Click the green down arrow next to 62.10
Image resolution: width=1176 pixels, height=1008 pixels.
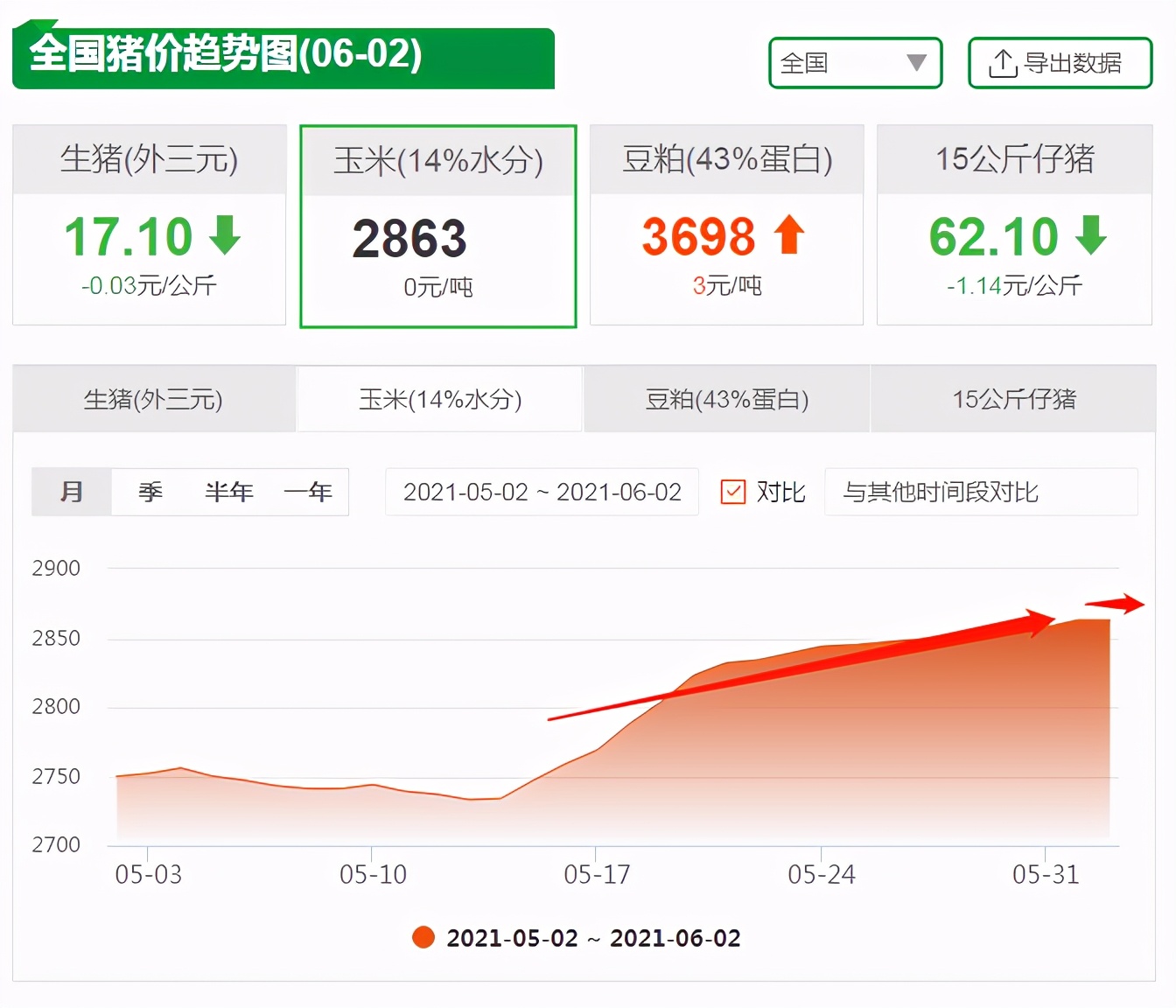pyautogui.click(x=1090, y=234)
